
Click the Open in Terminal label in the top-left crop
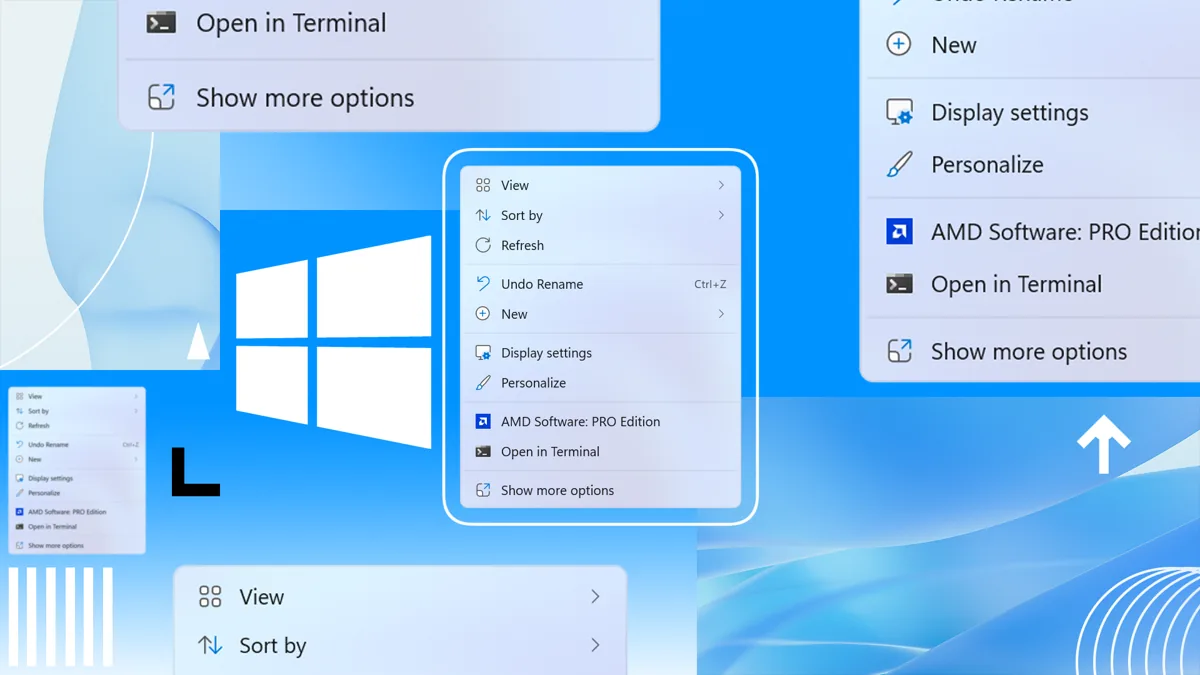click(x=291, y=23)
